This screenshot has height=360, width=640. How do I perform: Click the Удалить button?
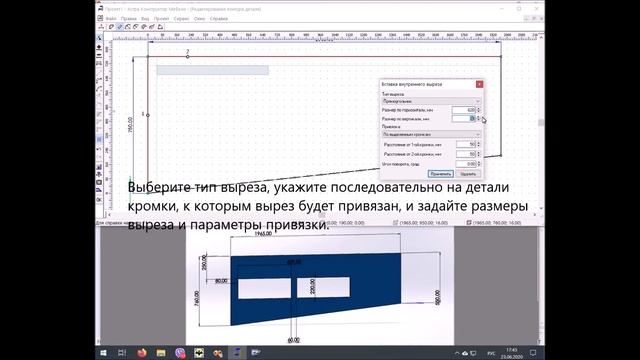tap(468, 174)
